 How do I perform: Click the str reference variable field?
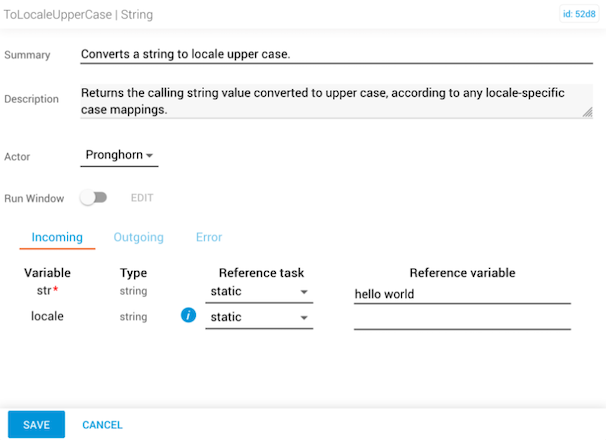tap(462, 294)
